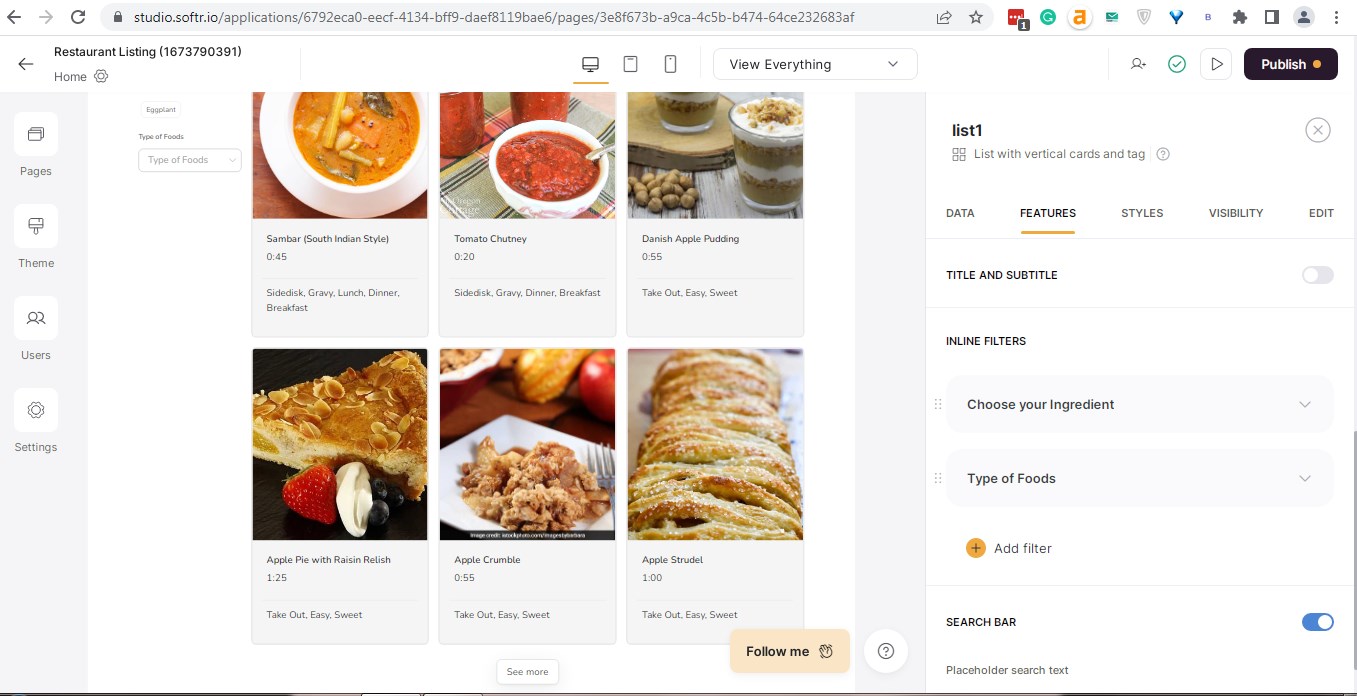The width and height of the screenshot is (1357, 696).
Task: Open the Apple Strudel card image
Action: point(715,445)
